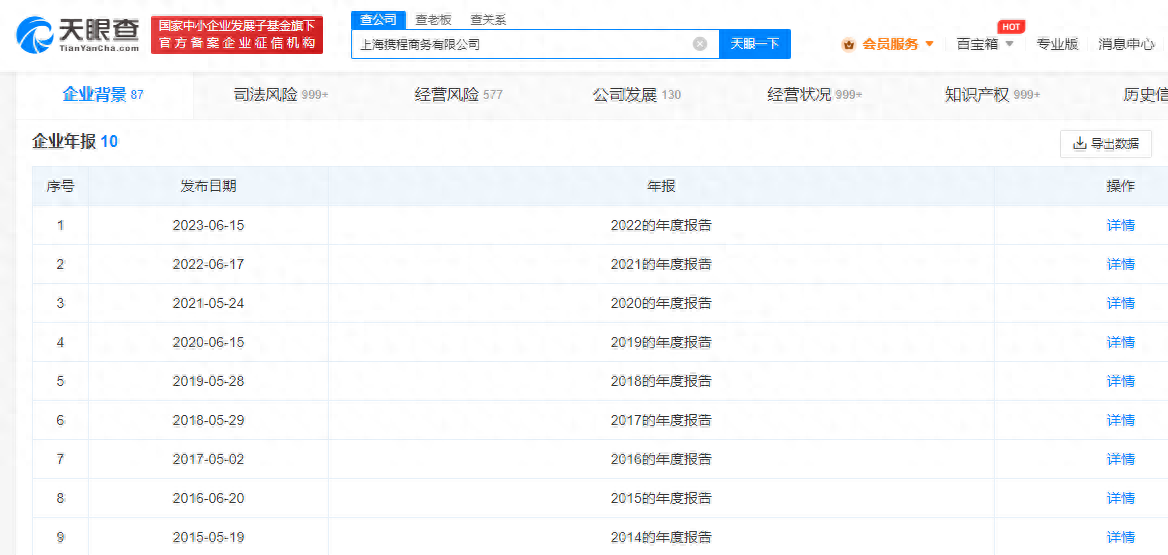Open 详情 for the 2016 annual report
The height and width of the screenshot is (555, 1168).
click(x=1120, y=459)
